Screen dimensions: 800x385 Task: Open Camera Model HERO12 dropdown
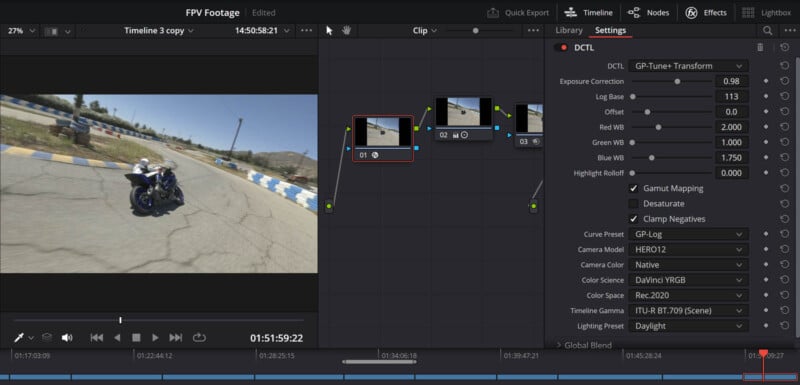[688, 249]
